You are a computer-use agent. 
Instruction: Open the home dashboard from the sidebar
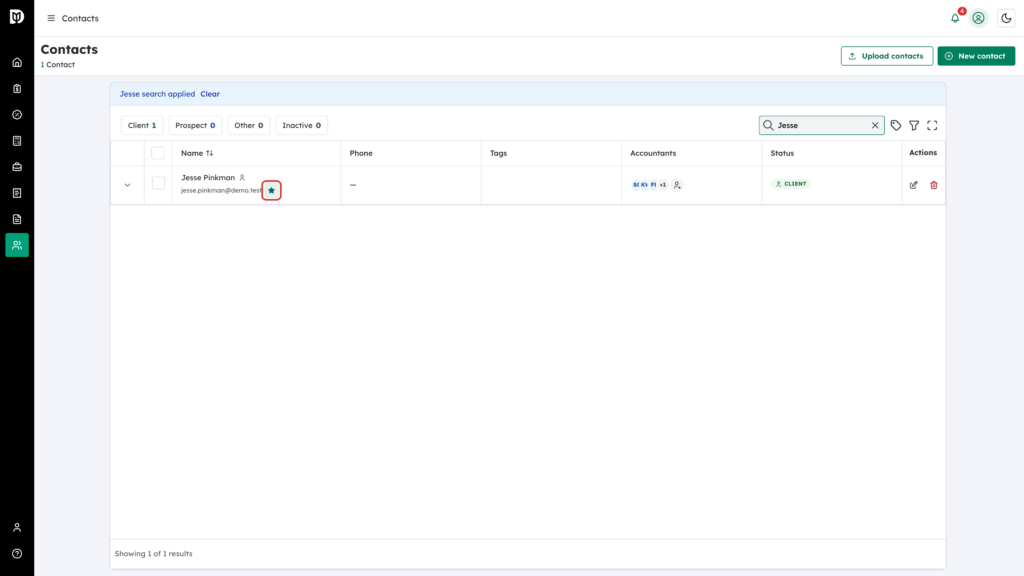tap(17, 63)
